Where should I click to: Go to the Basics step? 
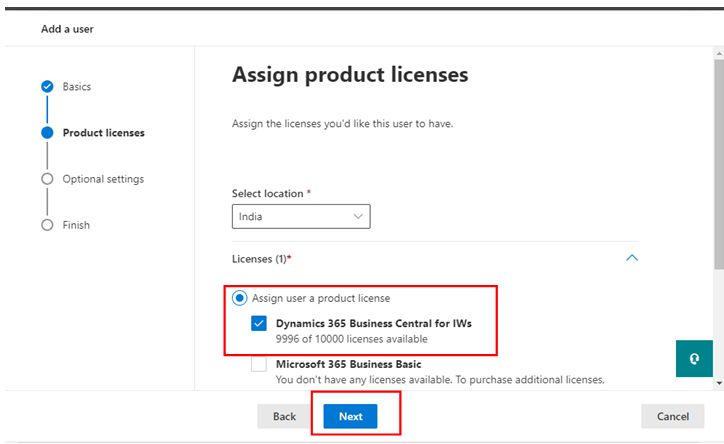coord(77,86)
